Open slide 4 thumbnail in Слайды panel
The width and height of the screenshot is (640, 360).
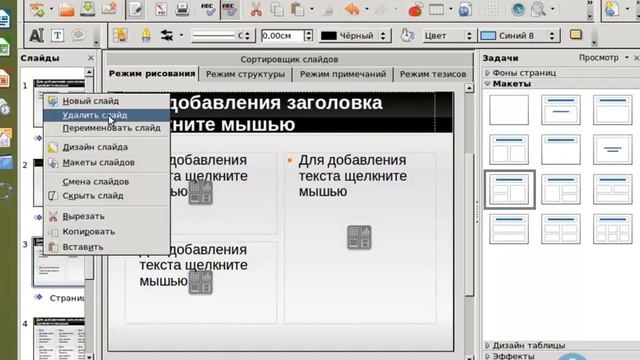59,338
